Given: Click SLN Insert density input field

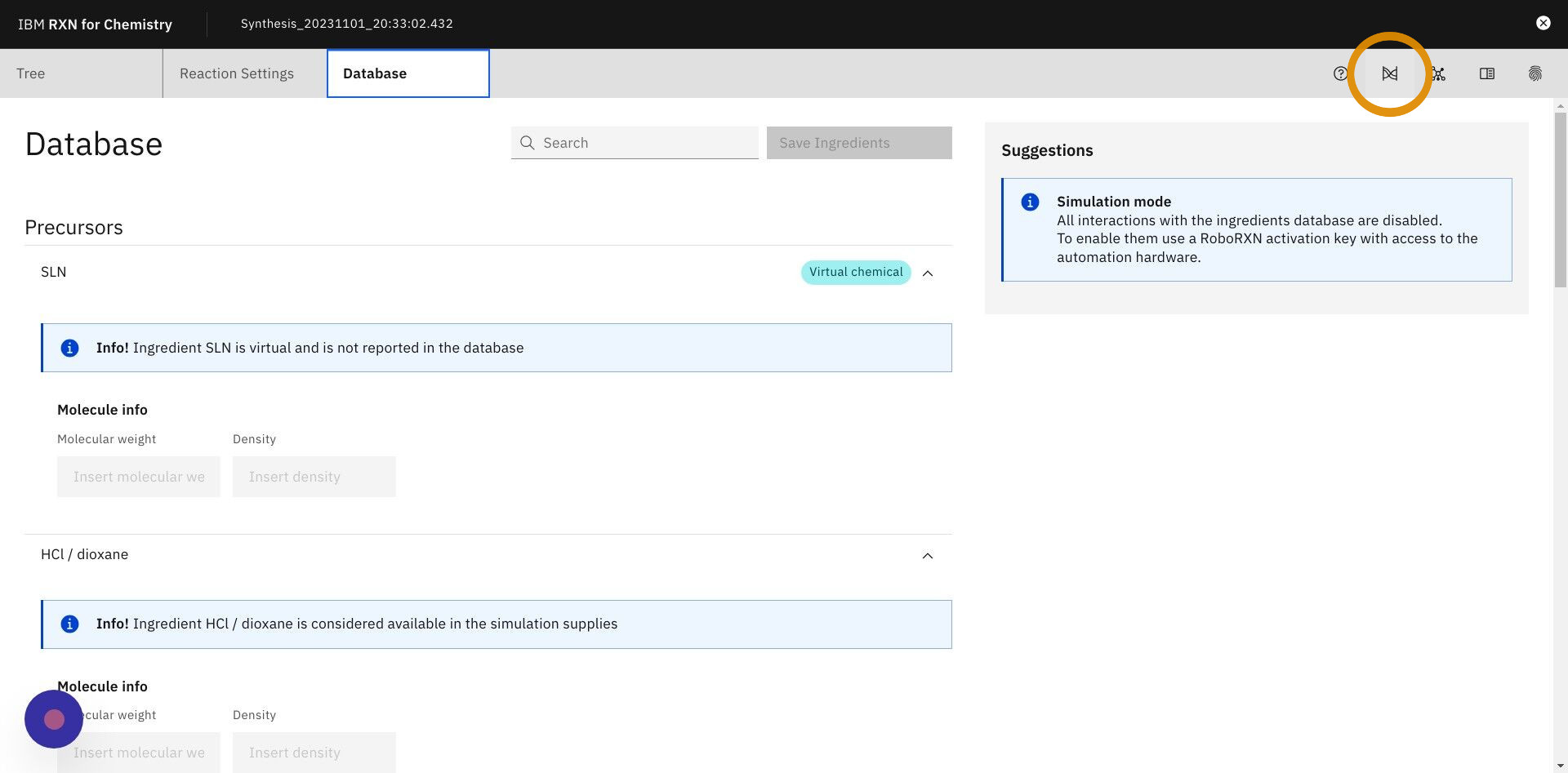Looking at the screenshot, I should (314, 477).
